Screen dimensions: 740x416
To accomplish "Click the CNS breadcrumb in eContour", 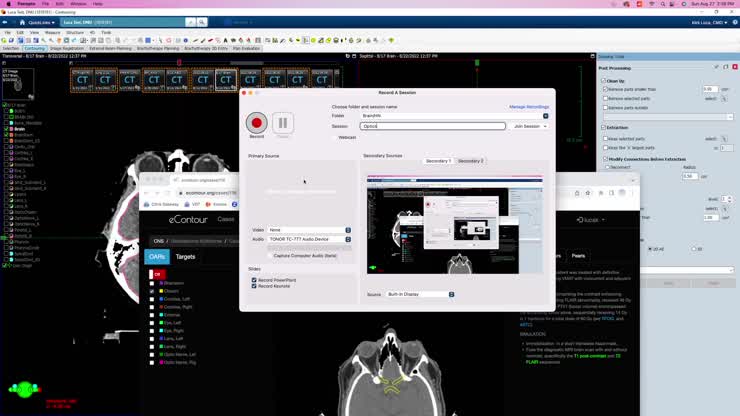I will click(x=158, y=241).
